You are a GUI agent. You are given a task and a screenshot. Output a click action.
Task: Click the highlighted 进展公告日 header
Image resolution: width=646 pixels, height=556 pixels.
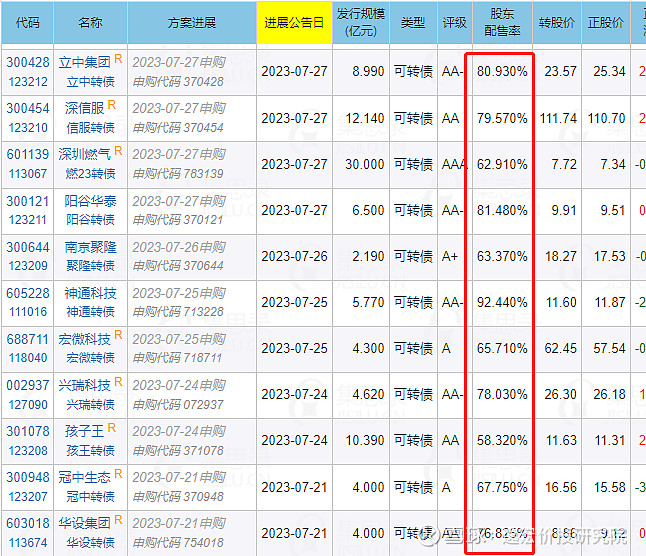pos(294,23)
